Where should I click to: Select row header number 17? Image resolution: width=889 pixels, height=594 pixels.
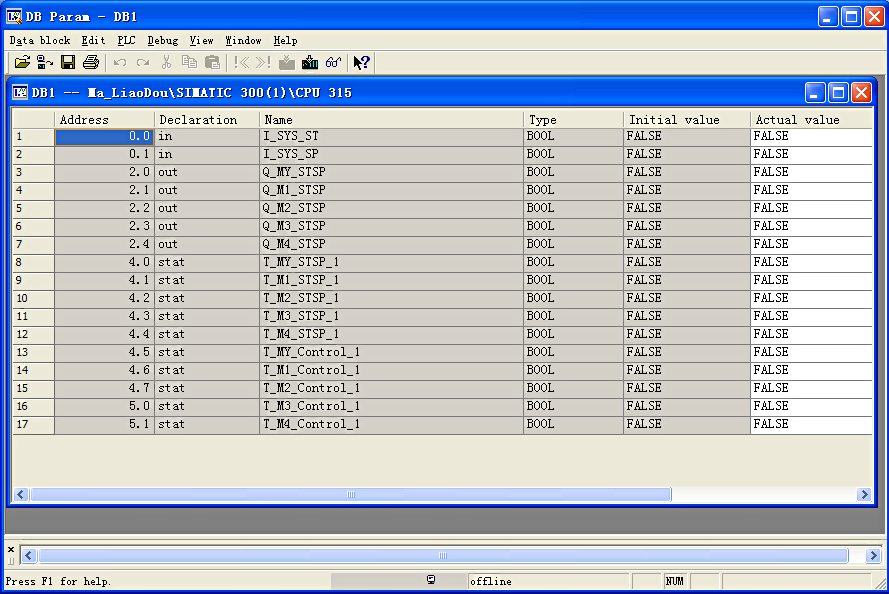click(33, 425)
